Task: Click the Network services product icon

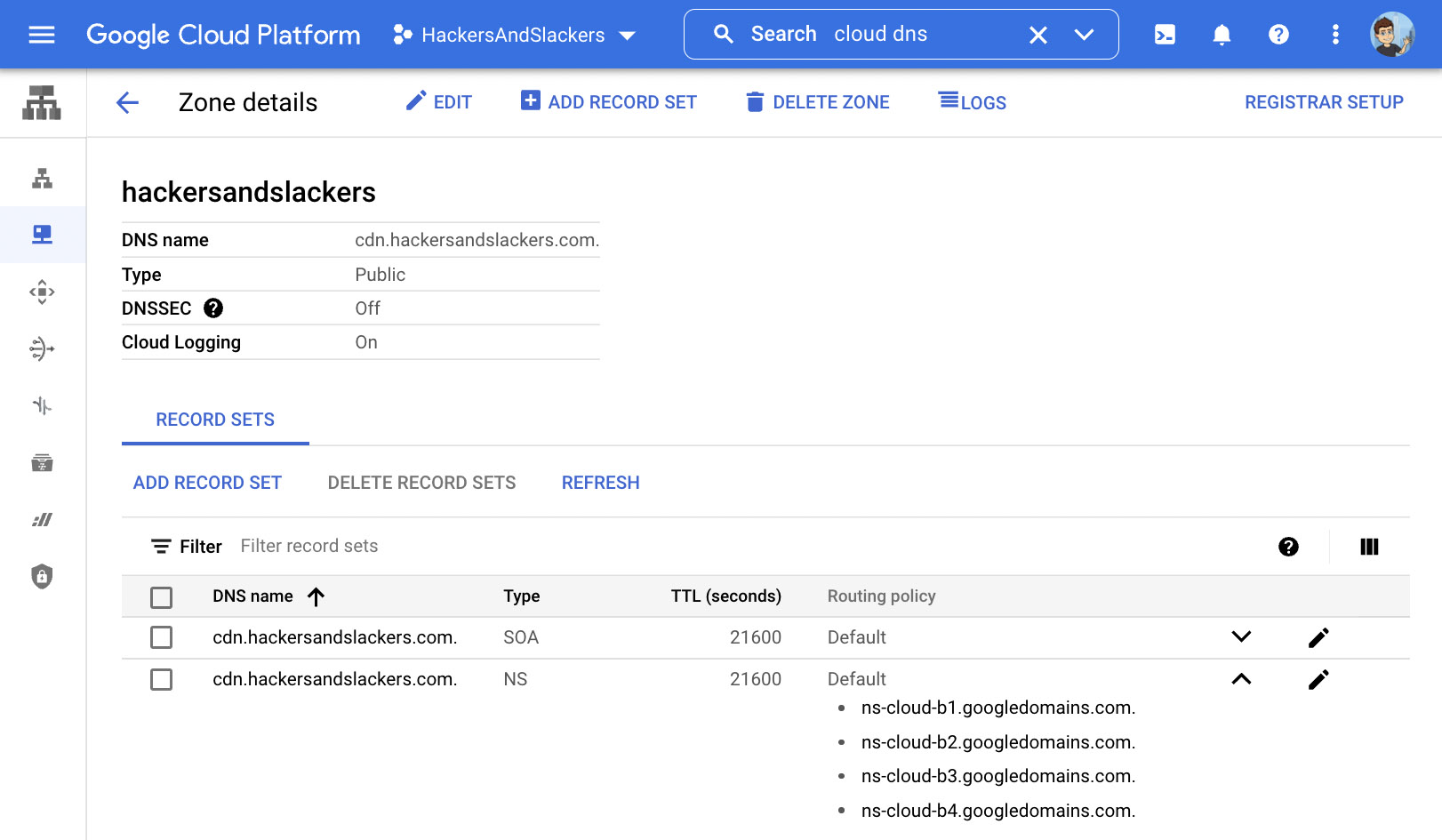Action: point(42,102)
